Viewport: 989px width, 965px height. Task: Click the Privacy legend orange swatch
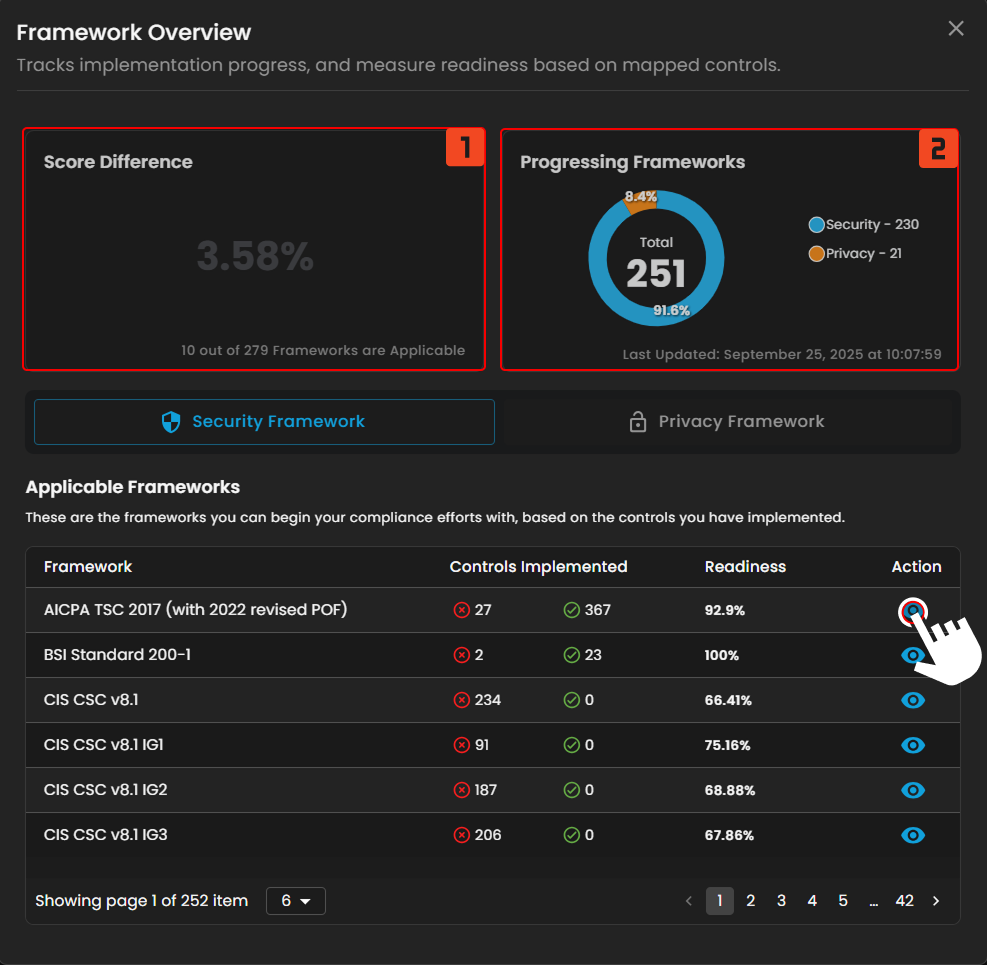pos(817,254)
